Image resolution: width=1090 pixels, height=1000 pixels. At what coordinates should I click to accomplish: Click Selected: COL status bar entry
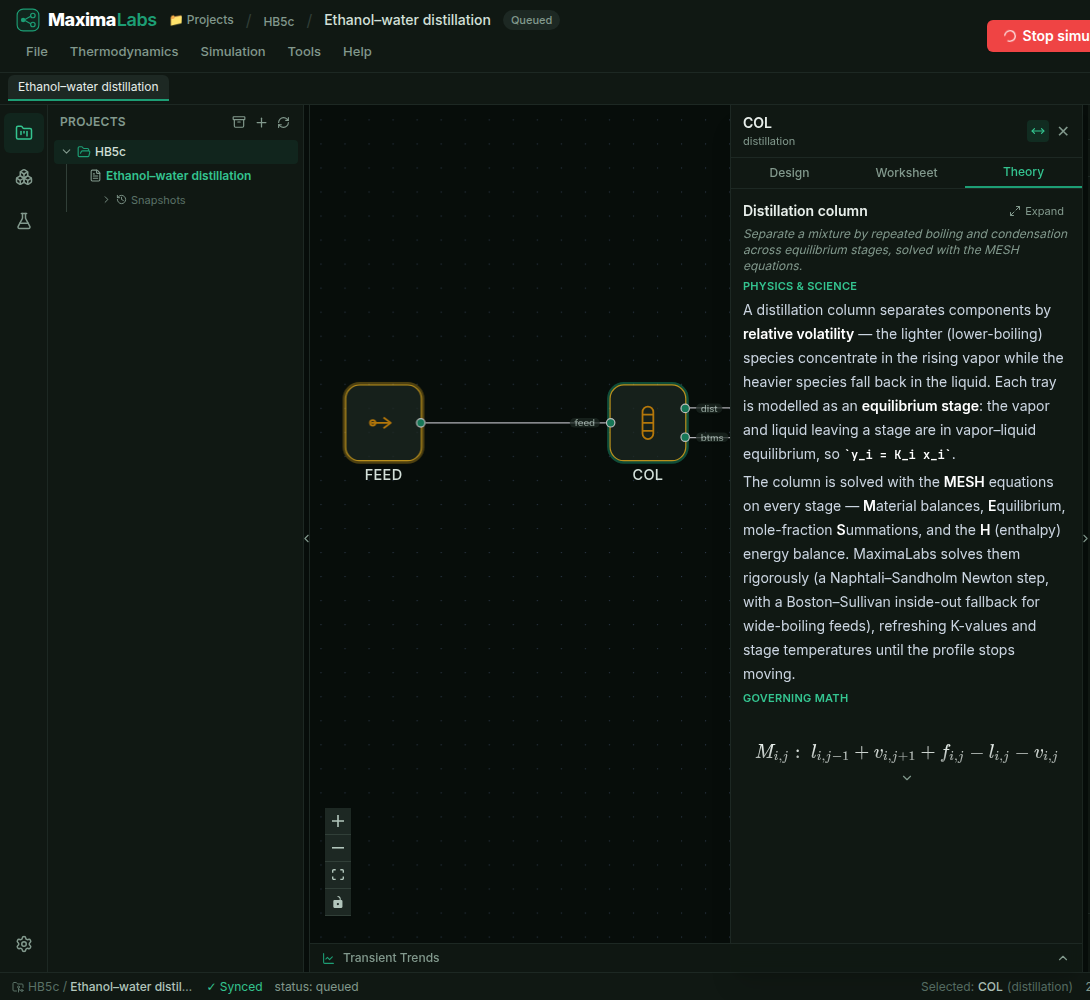click(996, 987)
